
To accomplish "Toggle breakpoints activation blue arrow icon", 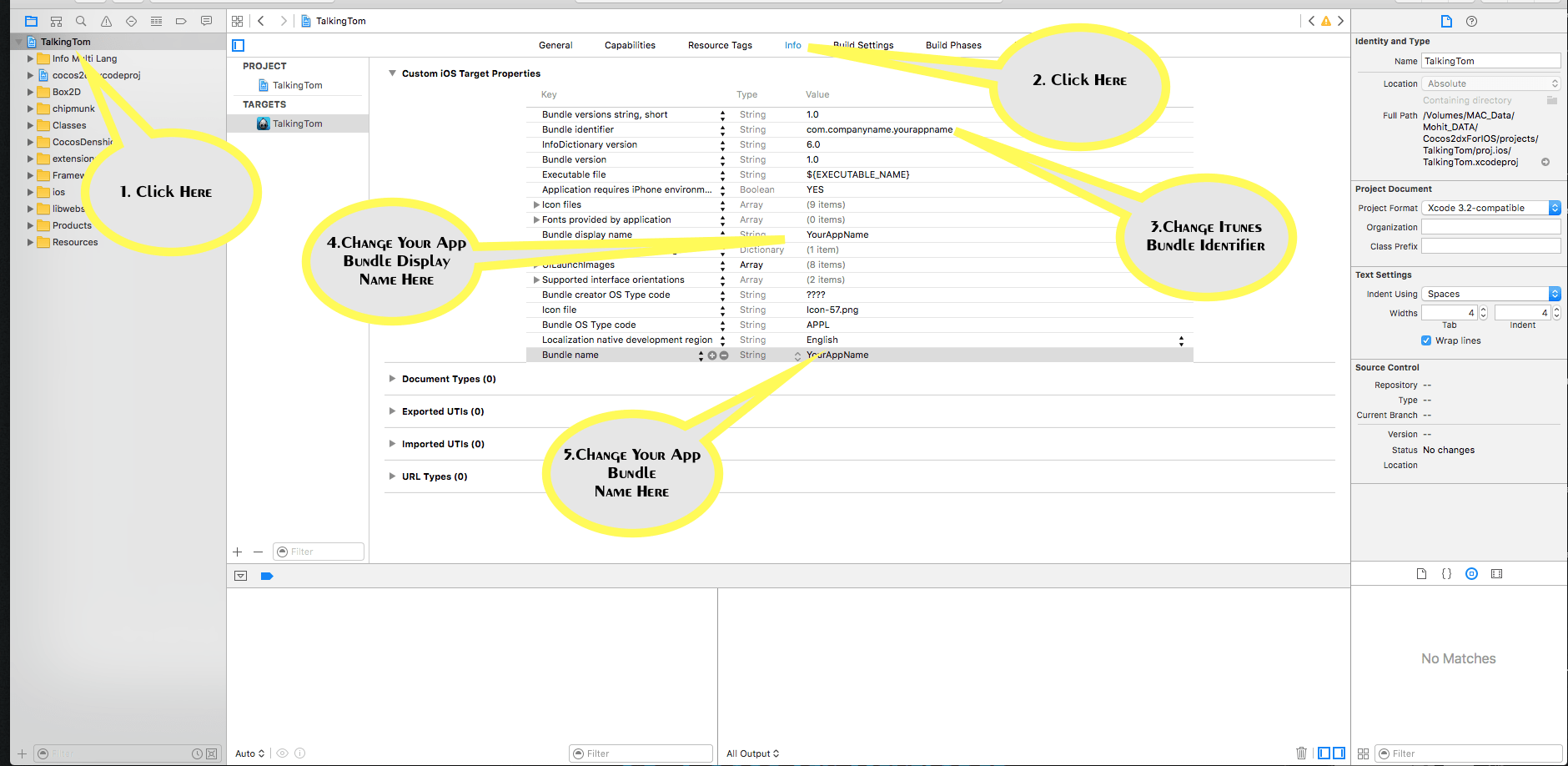I will click(x=267, y=576).
